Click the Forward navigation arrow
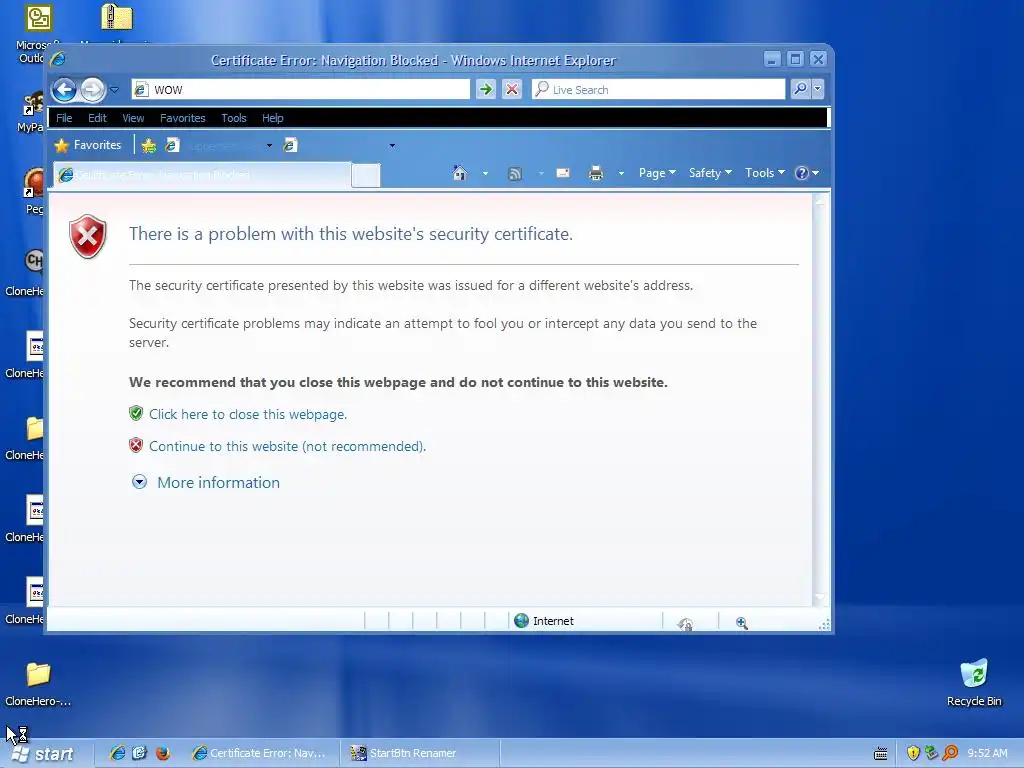This screenshot has height=768, width=1024. (93, 89)
